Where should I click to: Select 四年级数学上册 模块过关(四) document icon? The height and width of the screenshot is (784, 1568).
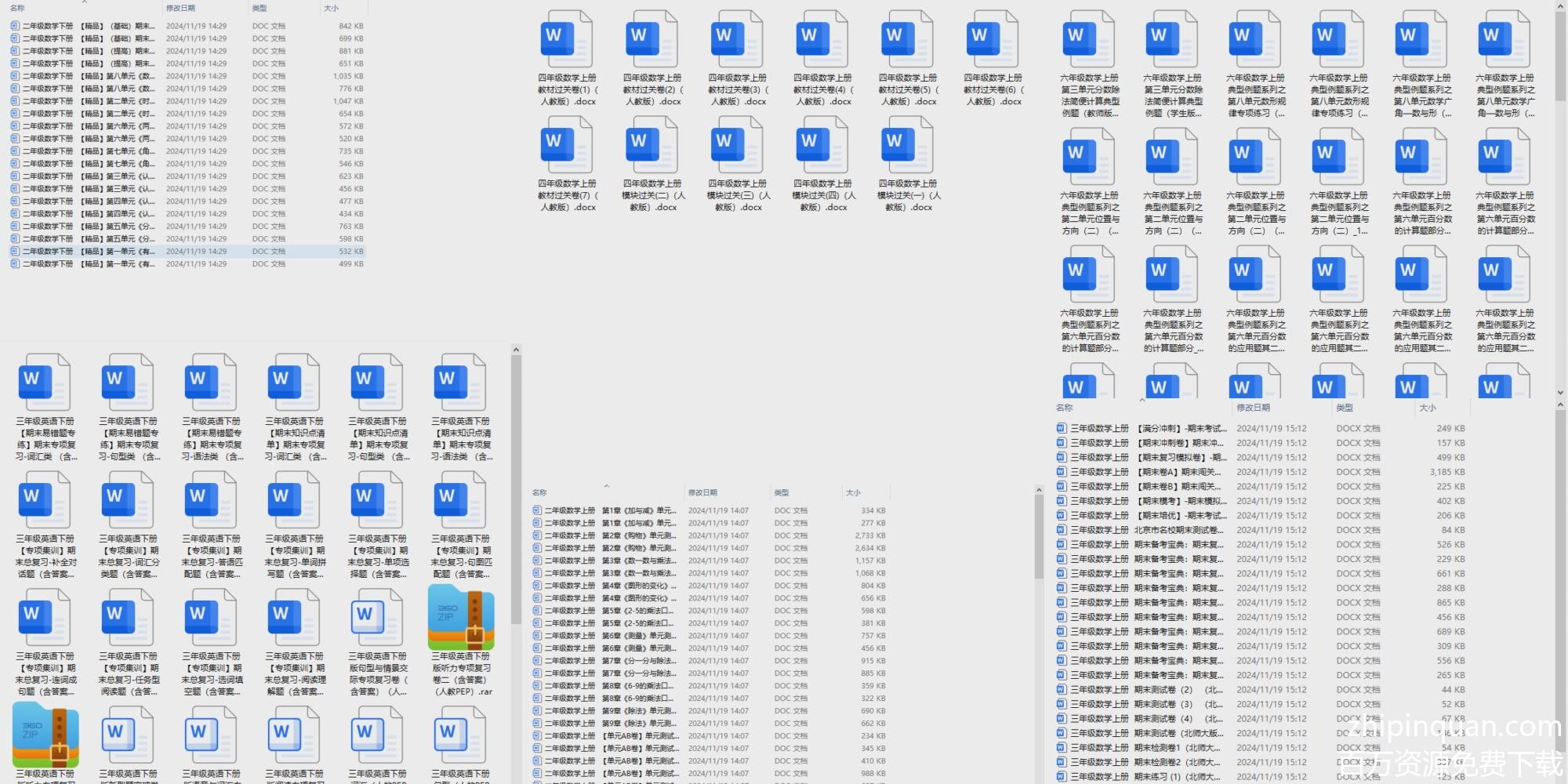pyautogui.click(x=822, y=145)
